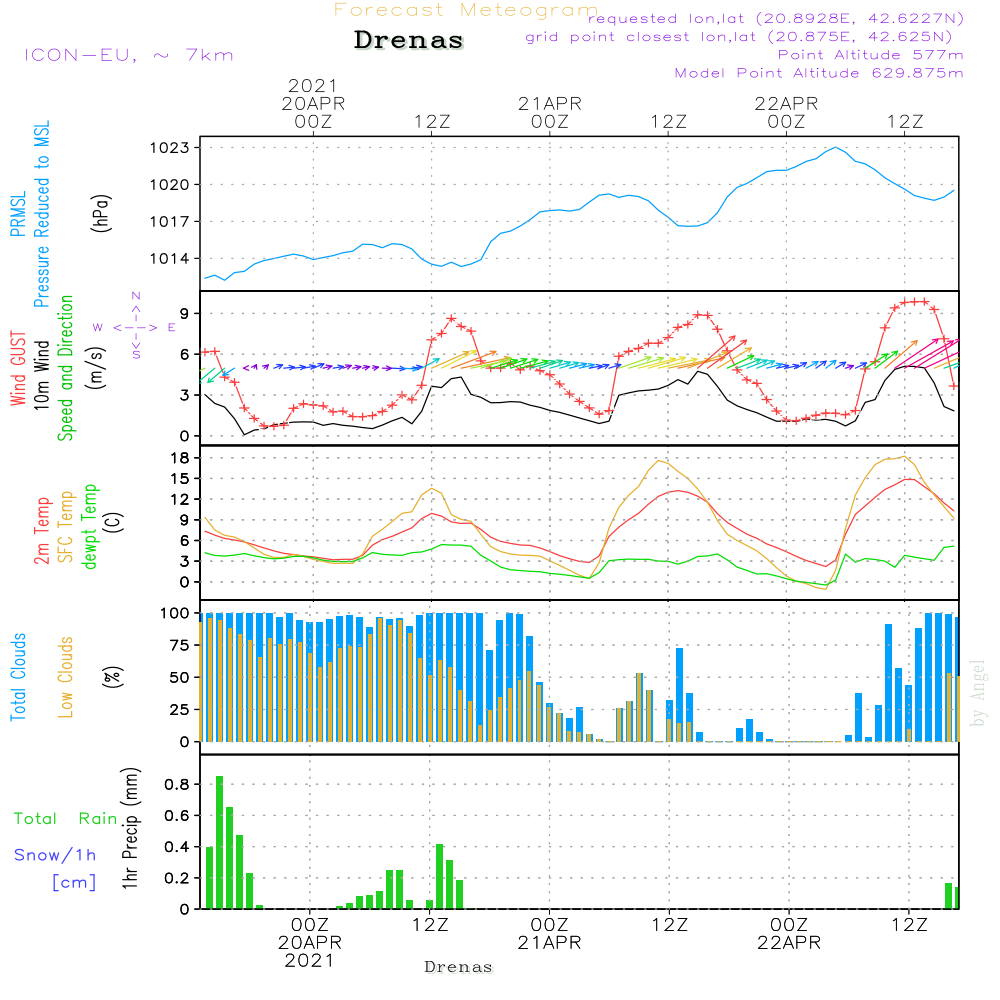Click the 'Forecast Meteogram' title text
1000x1000 pixels.
pyautogui.click(x=466, y=10)
